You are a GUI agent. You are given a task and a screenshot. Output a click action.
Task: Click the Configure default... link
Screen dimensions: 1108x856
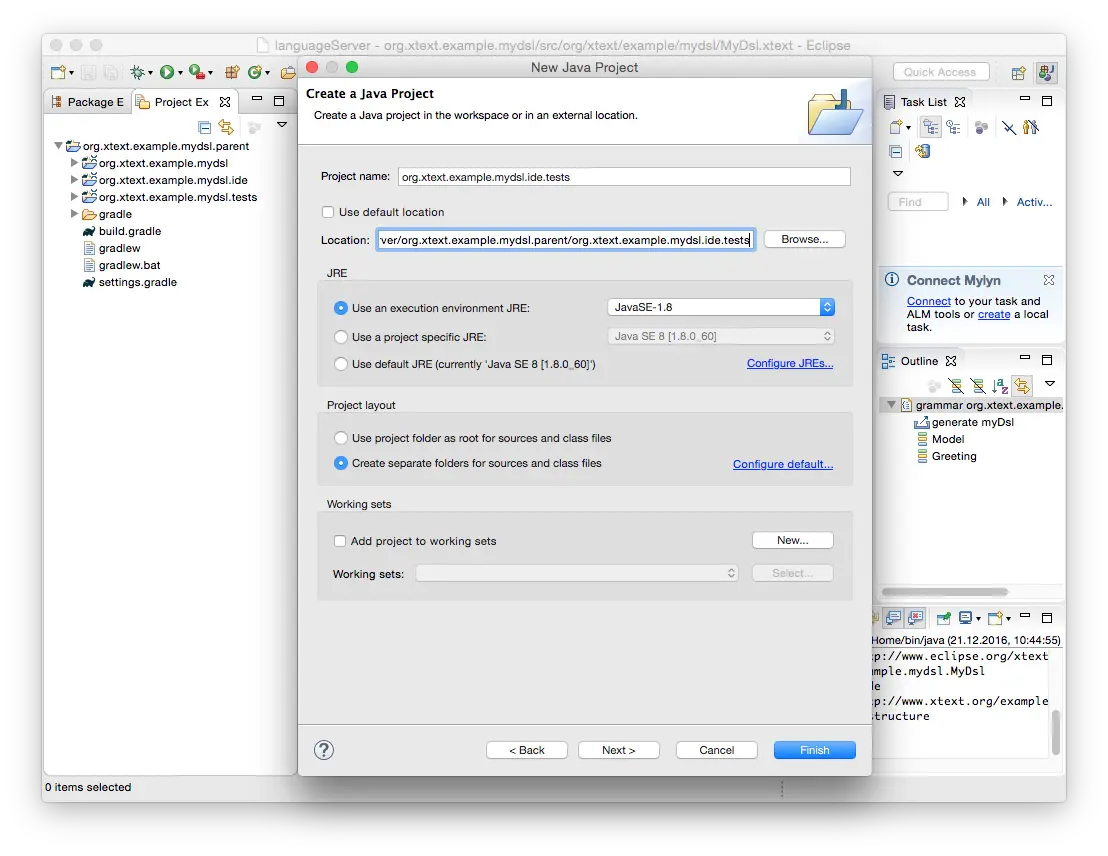tap(783, 464)
